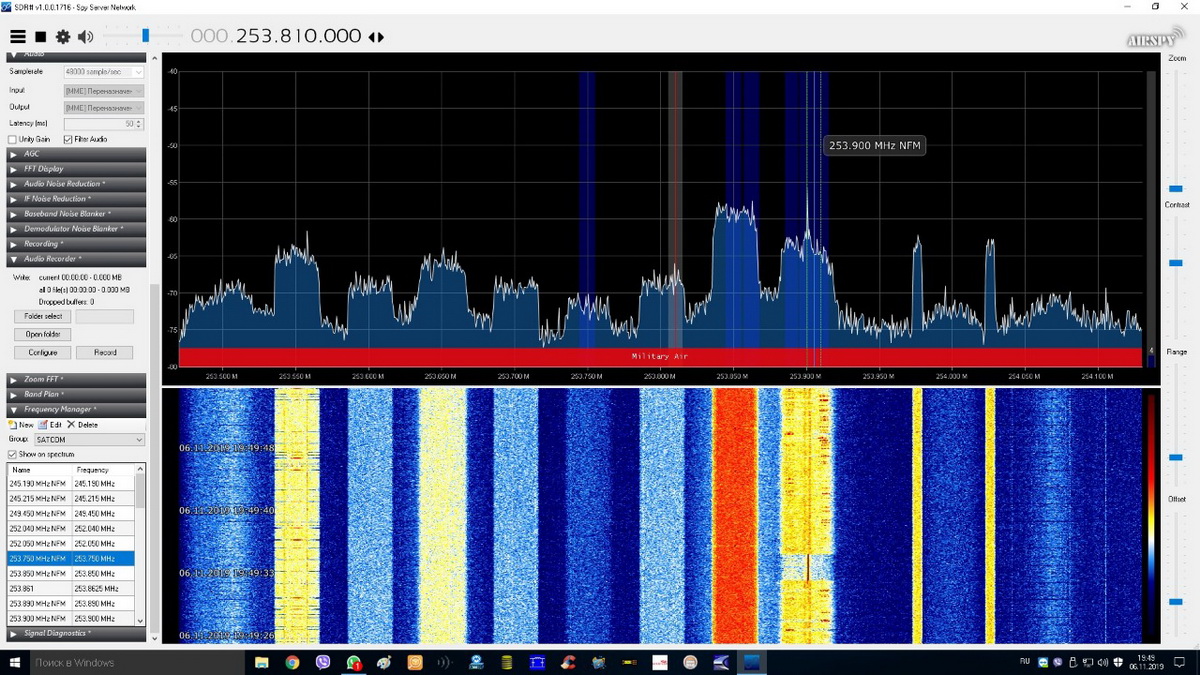Expand the Recording panel
1200x675 pixels.
pos(76,244)
